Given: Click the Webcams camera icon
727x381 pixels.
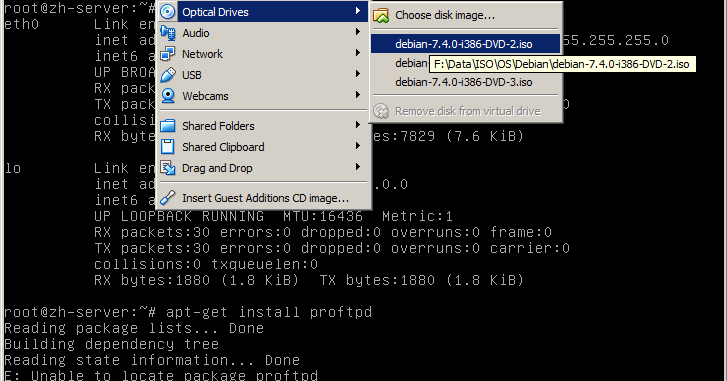Looking at the screenshot, I should point(167,95).
